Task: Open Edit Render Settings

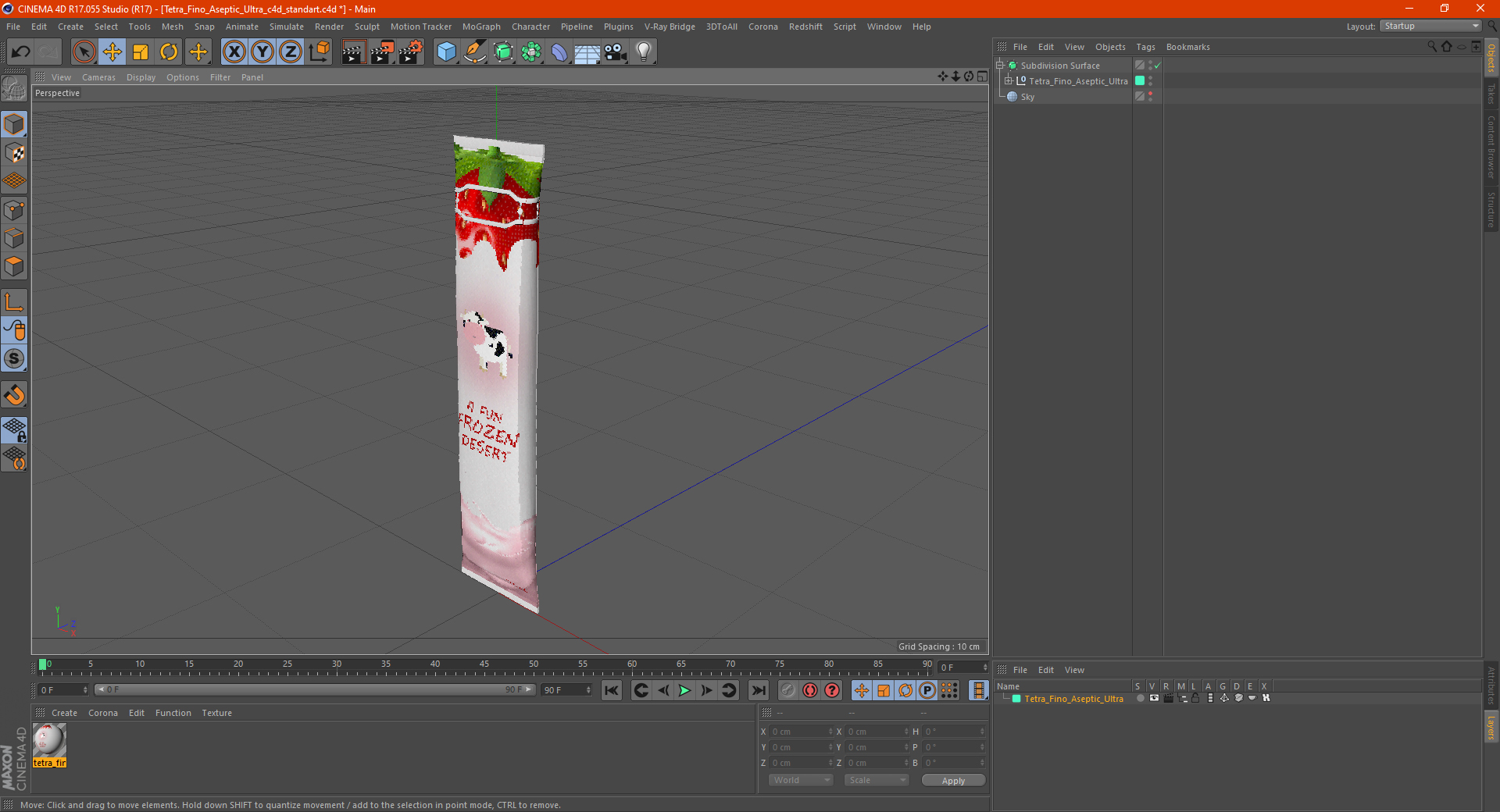Action: pos(411,52)
